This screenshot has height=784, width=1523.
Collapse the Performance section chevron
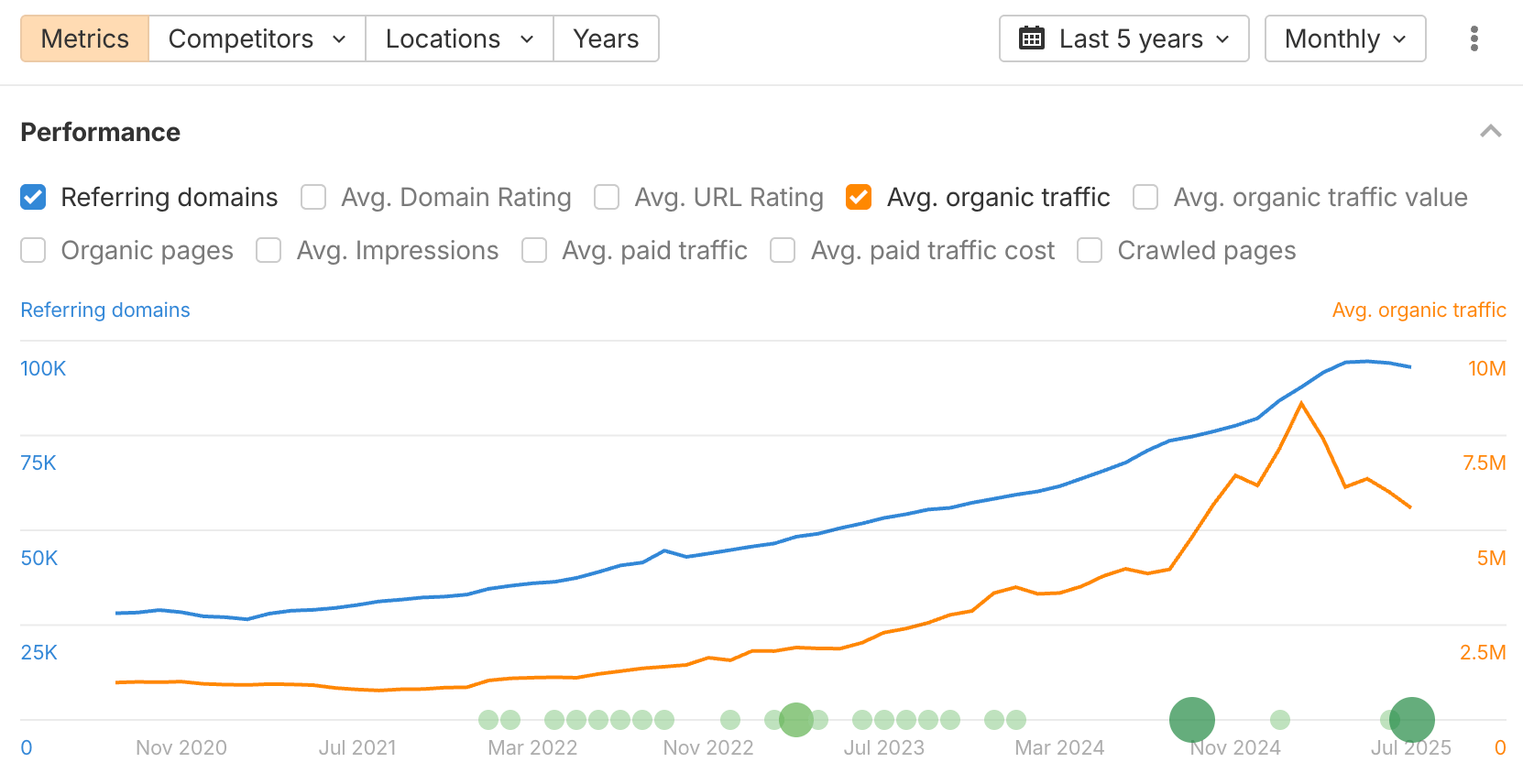point(1490,132)
